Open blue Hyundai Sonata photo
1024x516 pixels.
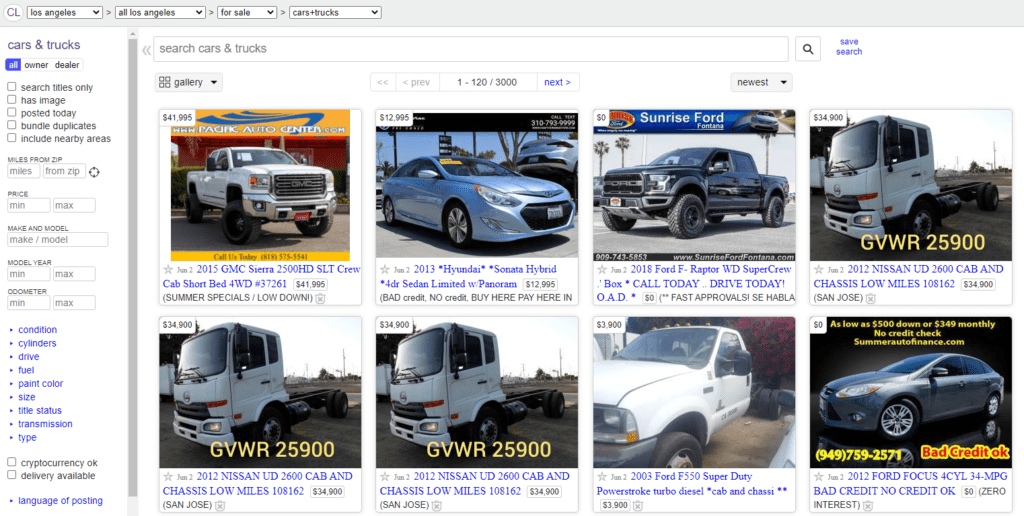coord(477,185)
